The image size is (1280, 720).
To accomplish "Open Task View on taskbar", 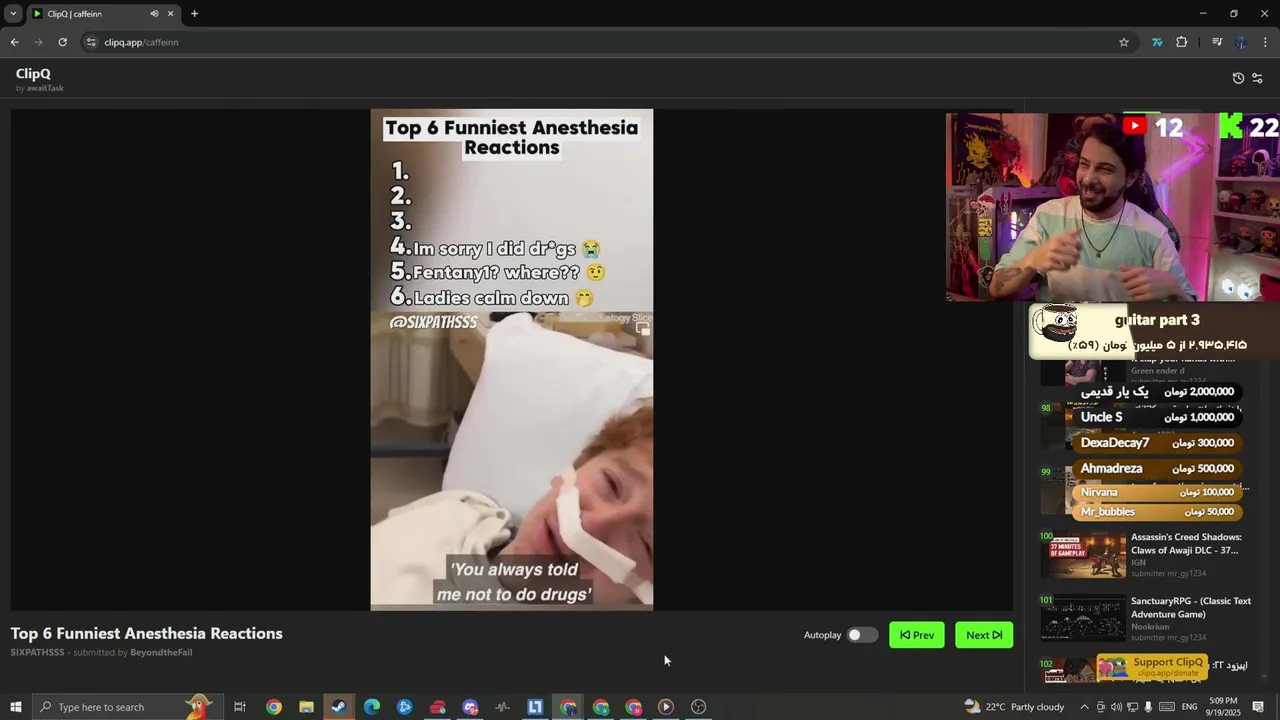I will (240, 707).
